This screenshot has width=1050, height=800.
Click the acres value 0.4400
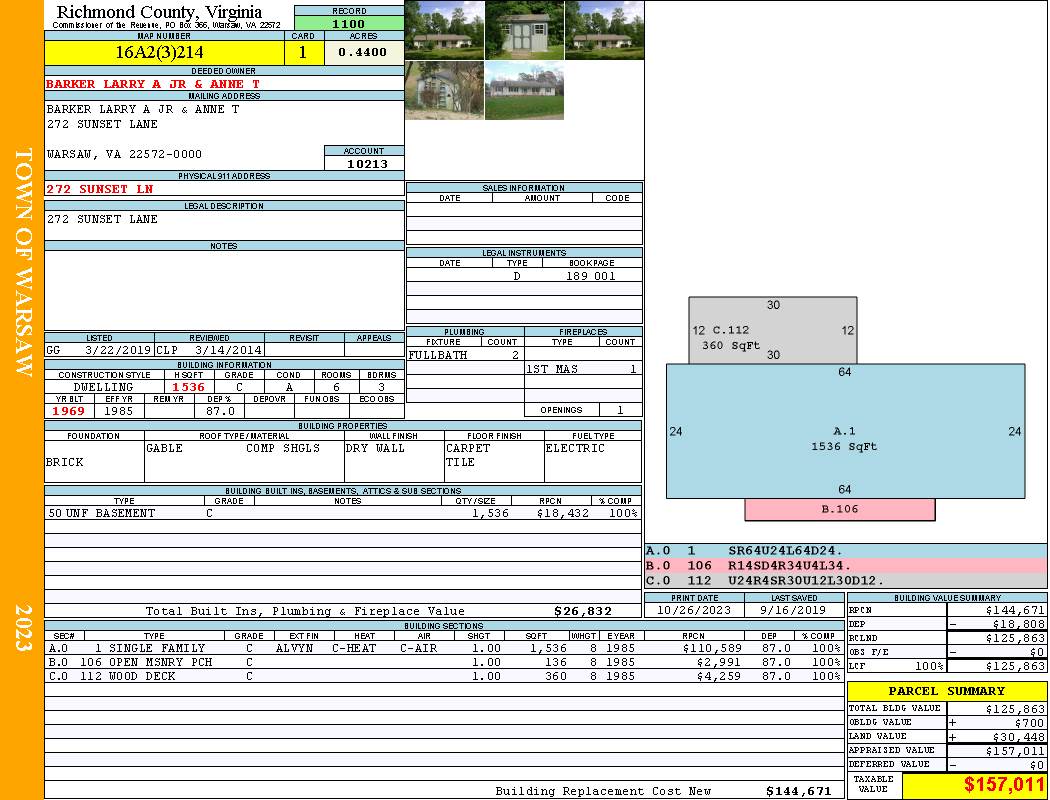click(x=363, y=53)
